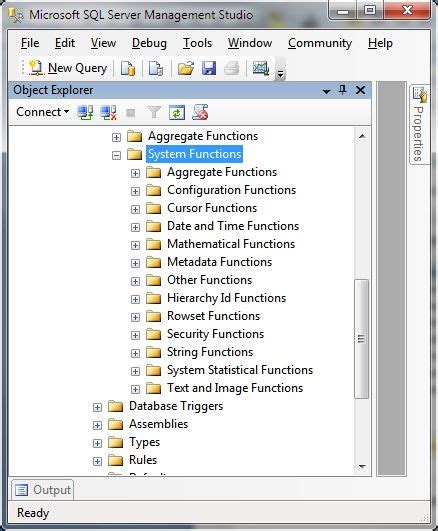Expand Security Functions folder
This screenshot has height=531, width=438.
coord(135,335)
